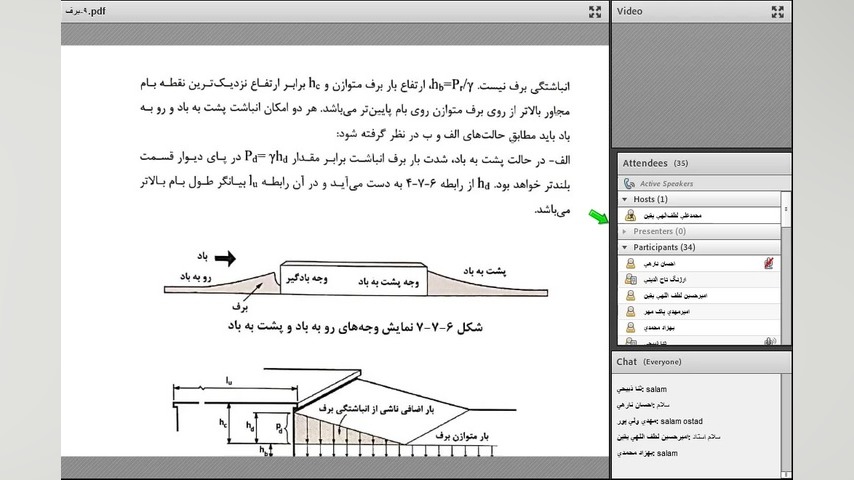Collapse the Hosts (1) group
Viewport: 854px width, 480px height.
pos(625,199)
